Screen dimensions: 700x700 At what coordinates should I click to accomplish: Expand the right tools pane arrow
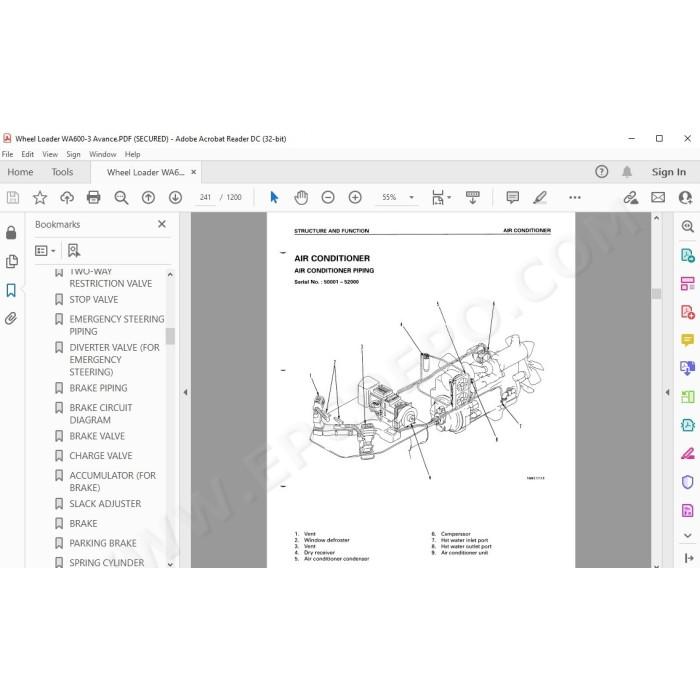pyautogui.click(x=667, y=392)
